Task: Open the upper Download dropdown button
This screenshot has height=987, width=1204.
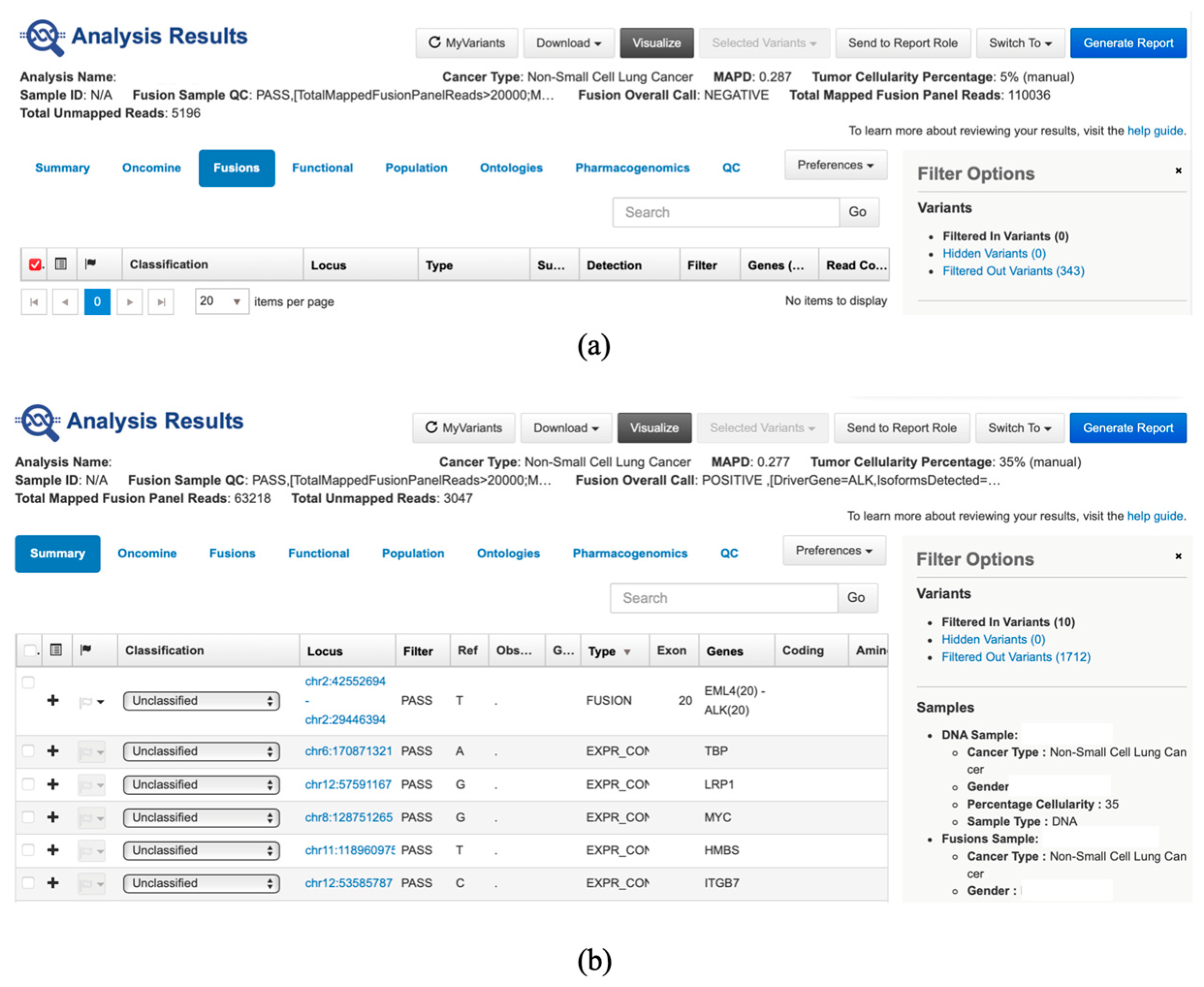Action: pyautogui.click(x=568, y=43)
